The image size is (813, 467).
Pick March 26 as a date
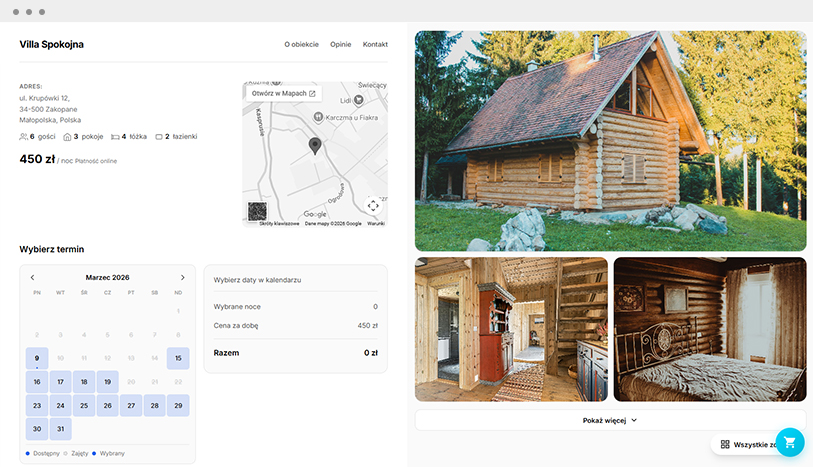tap(108, 406)
